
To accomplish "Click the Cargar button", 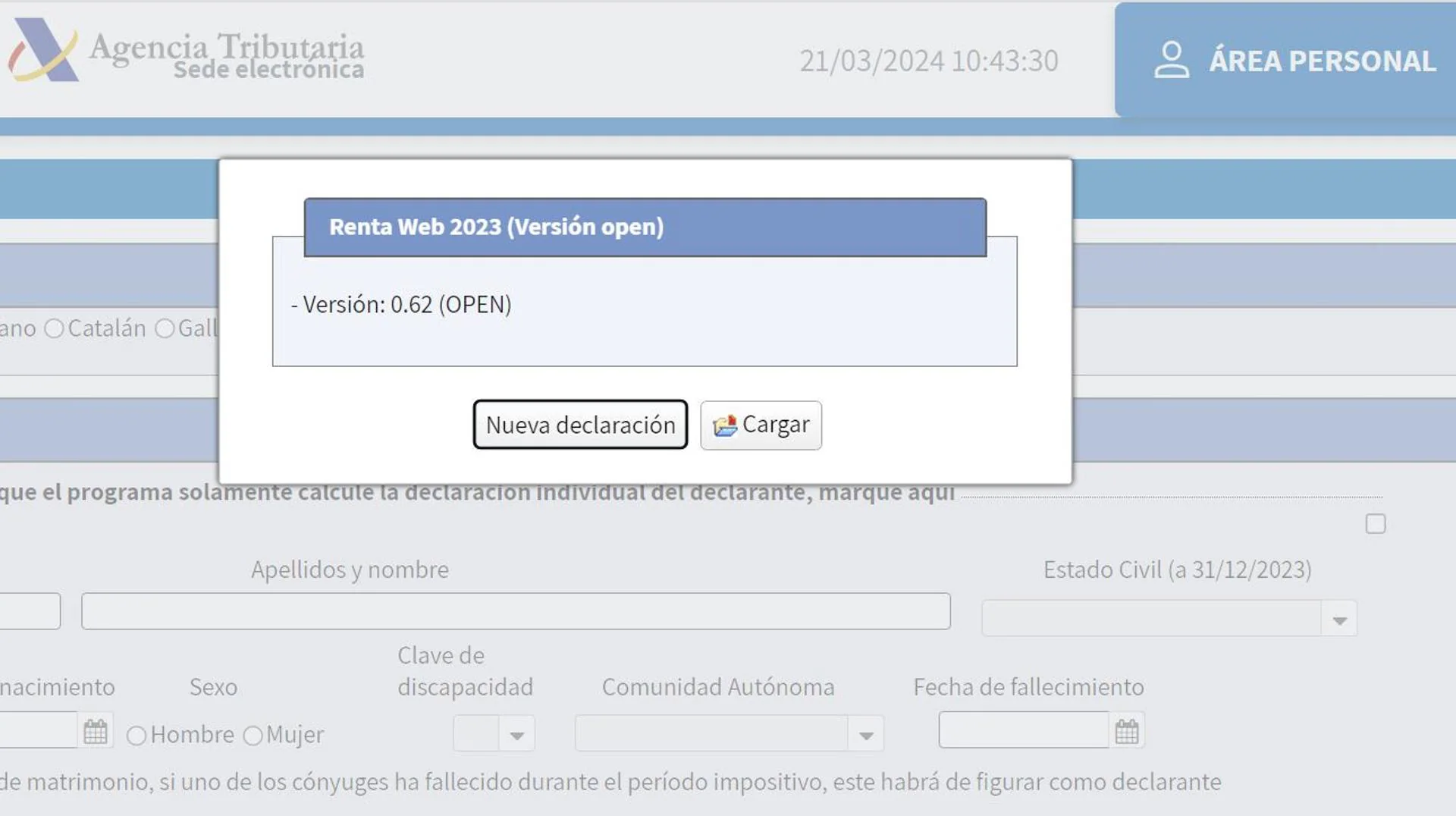I will coord(761,425).
